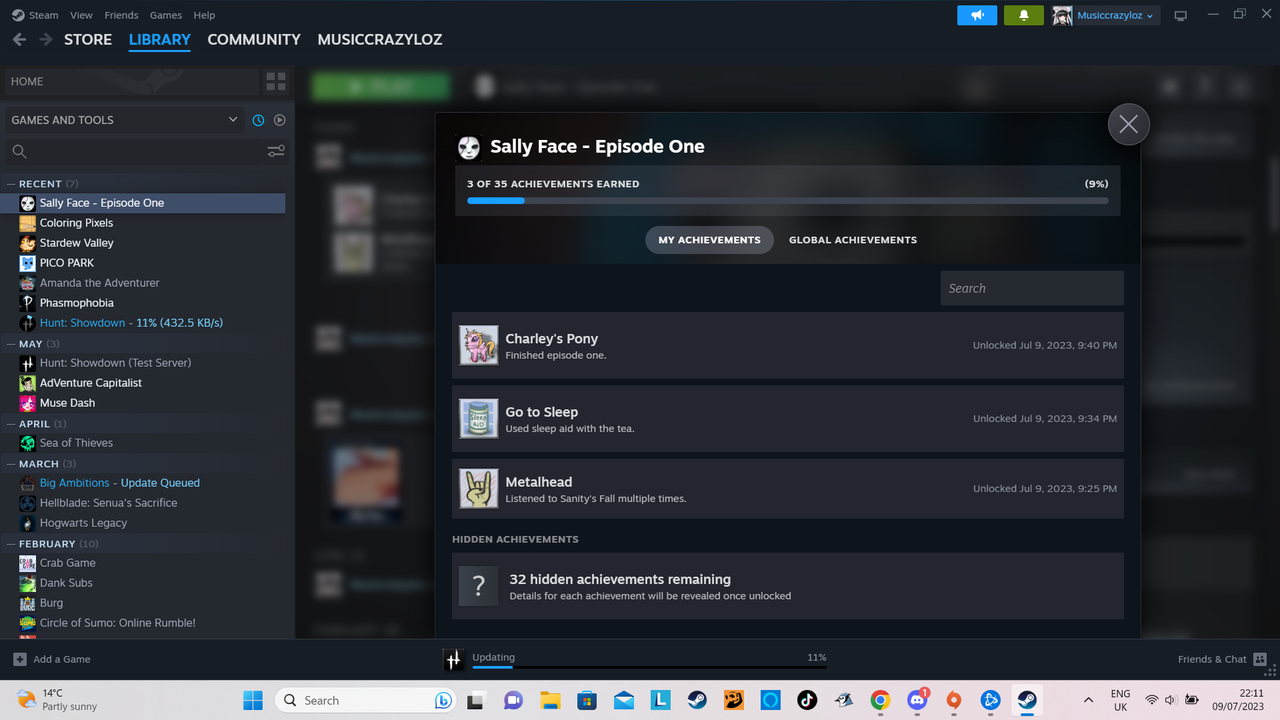The image size is (1280, 720).
Task: Open File Explorer from the taskbar
Action: 550,700
